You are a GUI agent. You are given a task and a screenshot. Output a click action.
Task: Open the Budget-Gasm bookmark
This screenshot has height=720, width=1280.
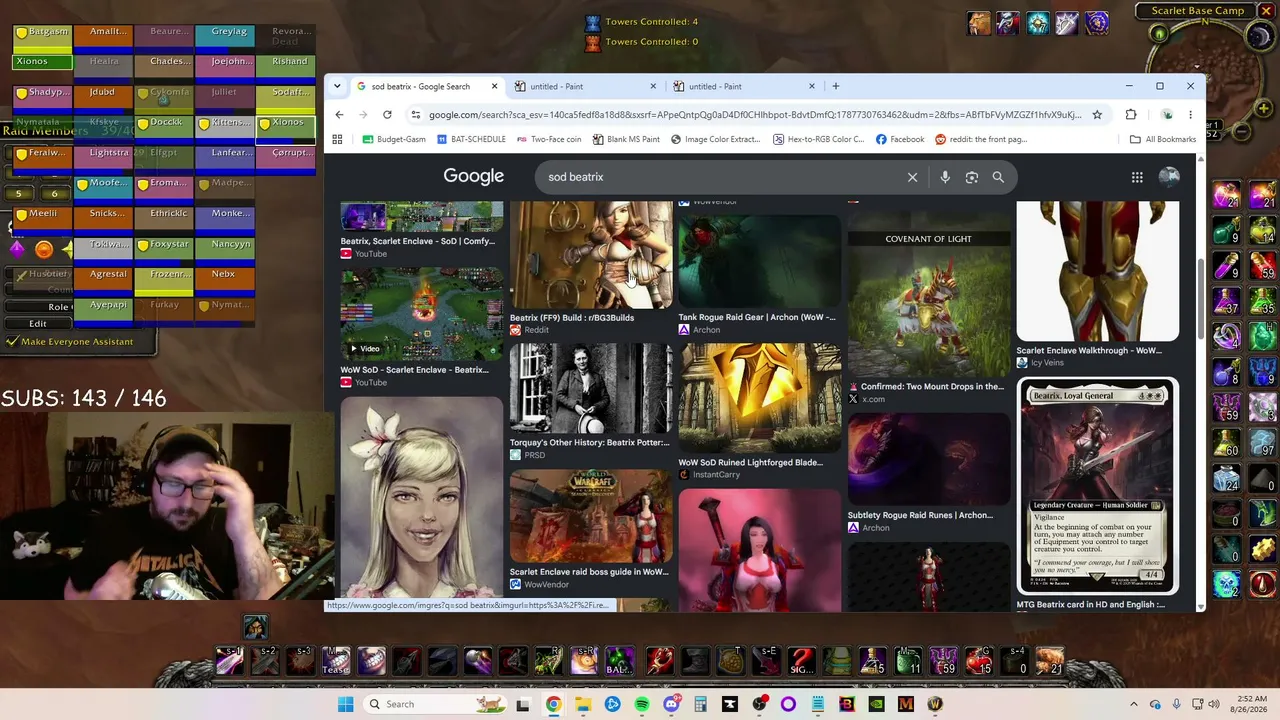[x=395, y=139]
